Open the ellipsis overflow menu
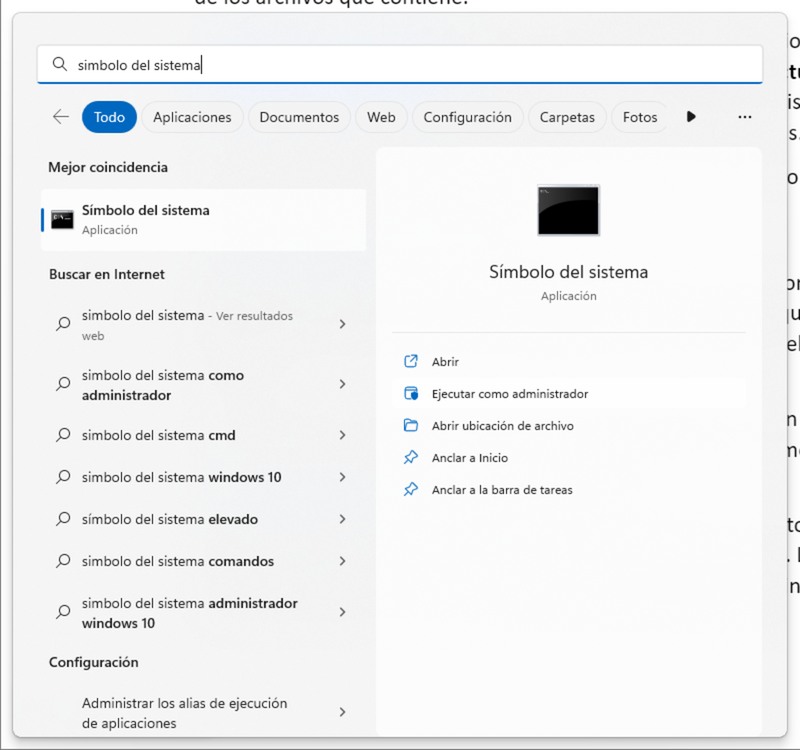The height and width of the screenshot is (750, 800). click(744, 117)
